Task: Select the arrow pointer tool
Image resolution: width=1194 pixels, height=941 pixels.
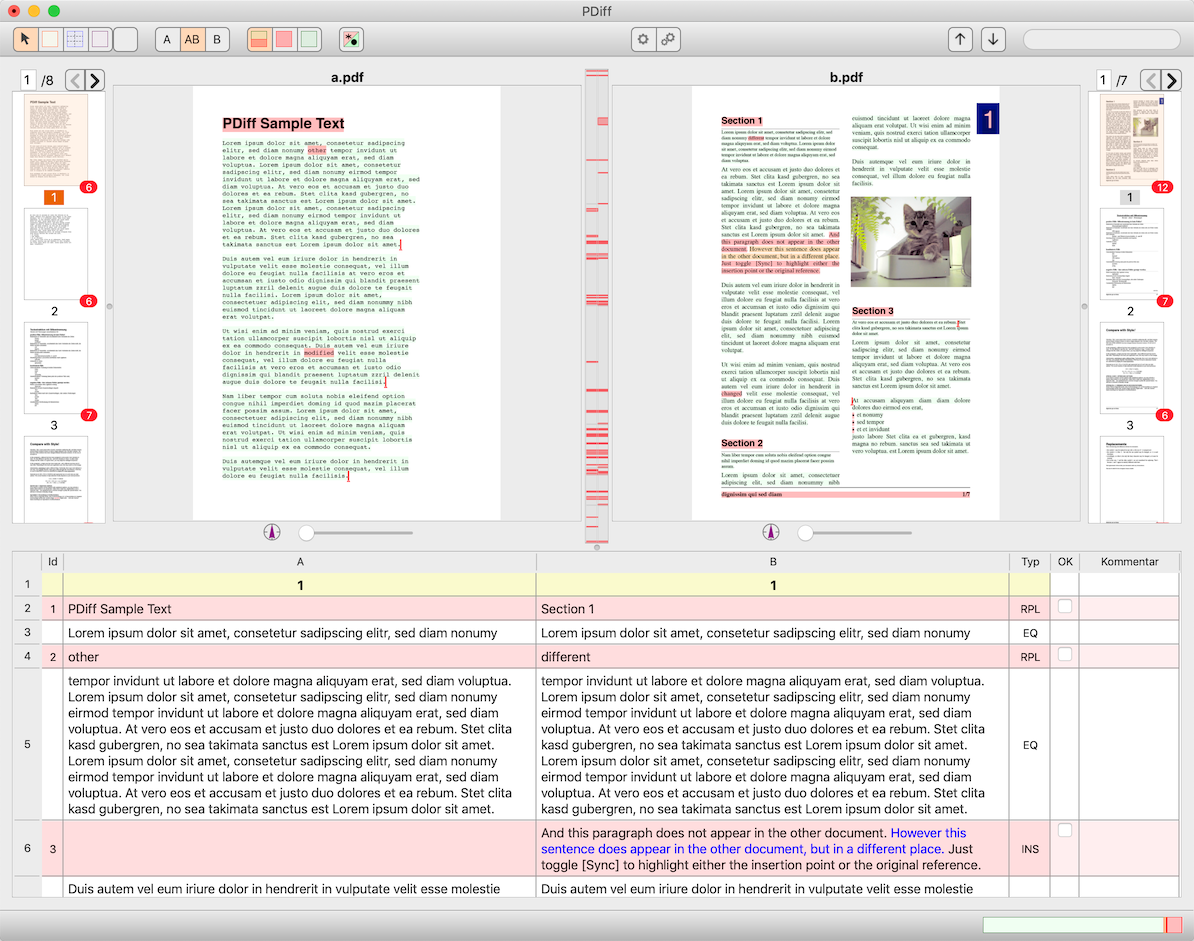Action: 25,39
